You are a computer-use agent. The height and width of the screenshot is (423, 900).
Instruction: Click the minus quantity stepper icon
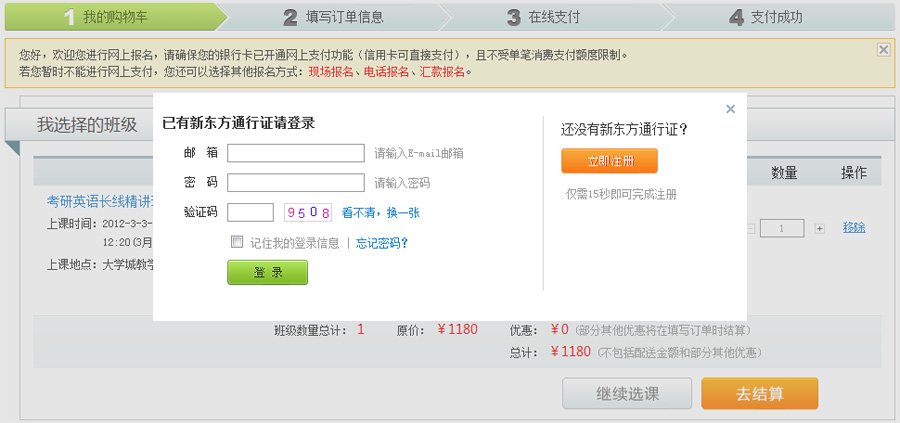tap(752, 229)
